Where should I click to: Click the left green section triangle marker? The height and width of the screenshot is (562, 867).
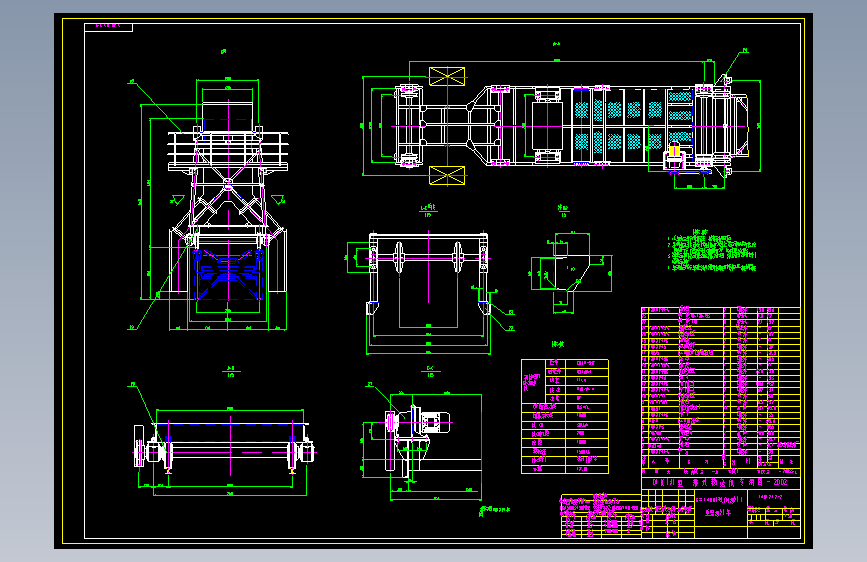177,200
